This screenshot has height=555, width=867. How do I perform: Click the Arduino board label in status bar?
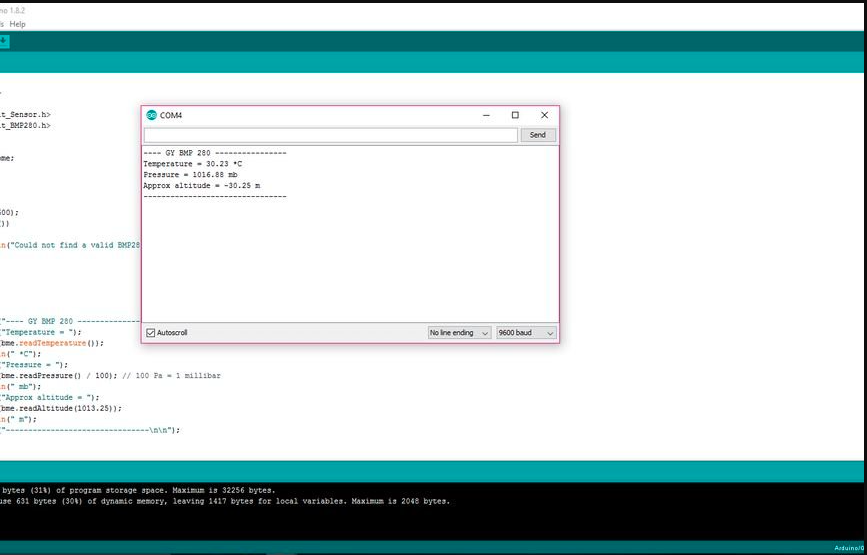849,548
